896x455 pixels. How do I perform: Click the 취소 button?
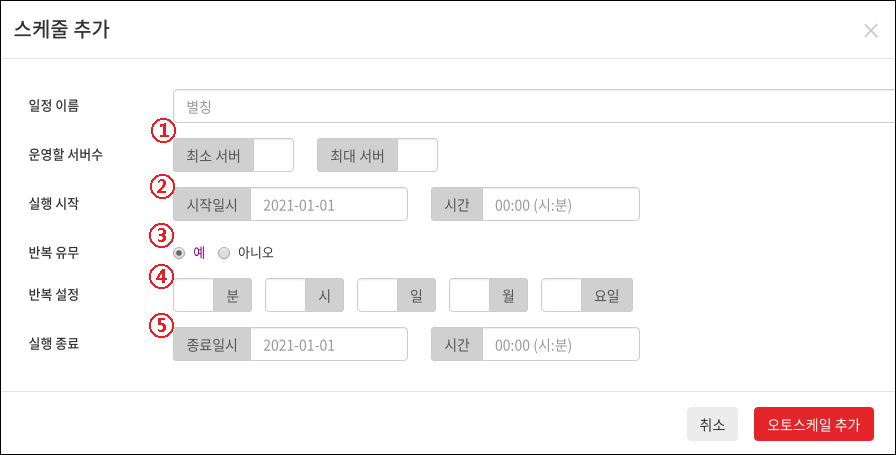click(x=712, y=424)
